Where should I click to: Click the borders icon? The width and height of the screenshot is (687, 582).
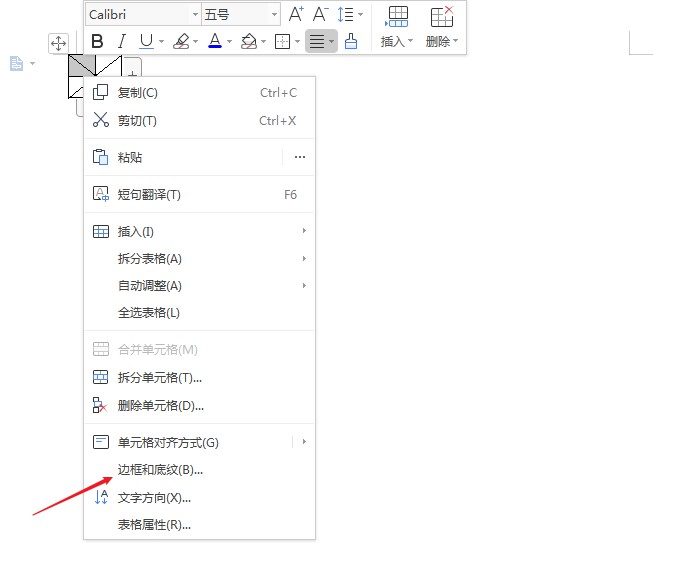pos(282,42)
